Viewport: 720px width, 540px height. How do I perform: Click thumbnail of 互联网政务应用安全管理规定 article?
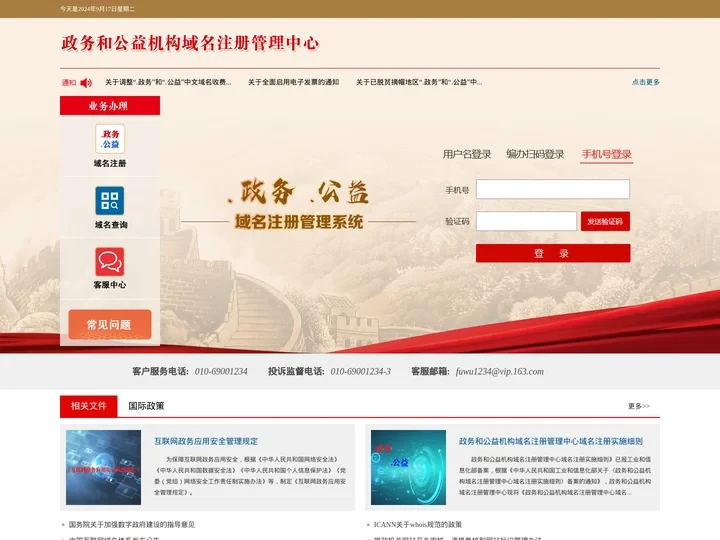tap(103, 467)
